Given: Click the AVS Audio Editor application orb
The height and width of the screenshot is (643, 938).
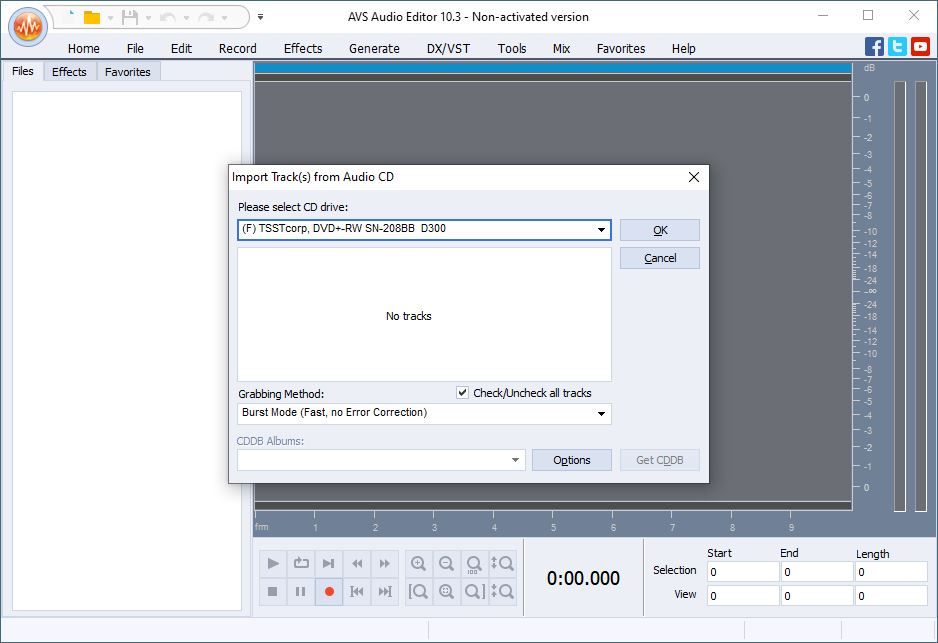Looking at the screenshot, I should click(28, 27).
